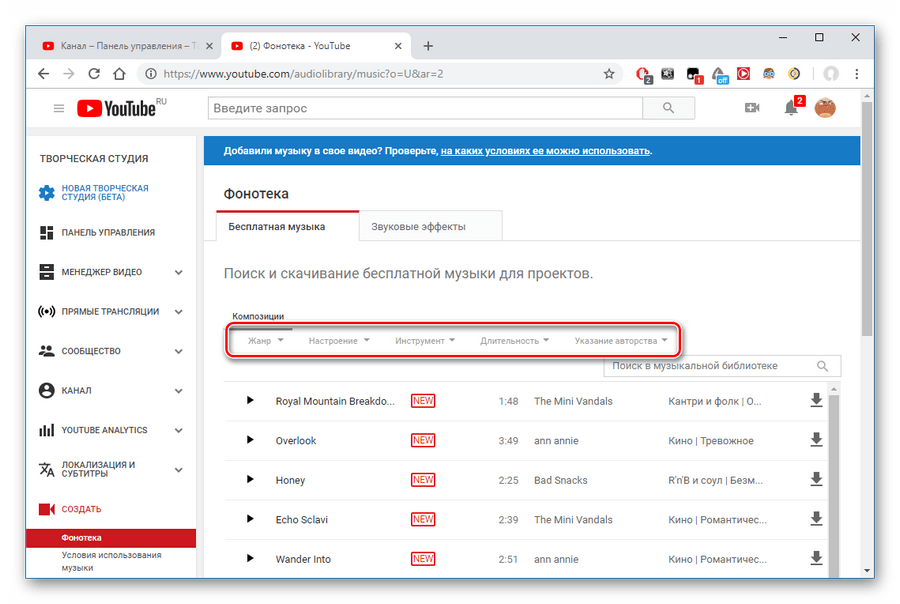Click the upload video camera icon
This screenshot has width=900, height=604.
[x=752, y=108]
